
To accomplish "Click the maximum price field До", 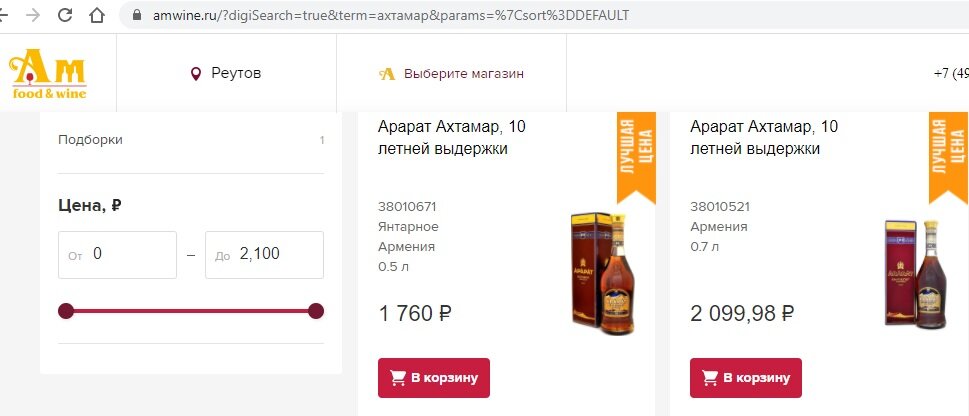I will pos(264,255).
